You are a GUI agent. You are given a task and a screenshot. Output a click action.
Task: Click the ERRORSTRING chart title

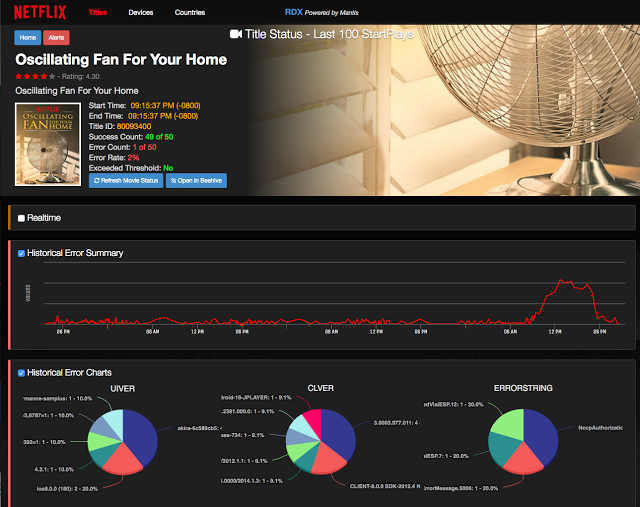coord(523,388)
